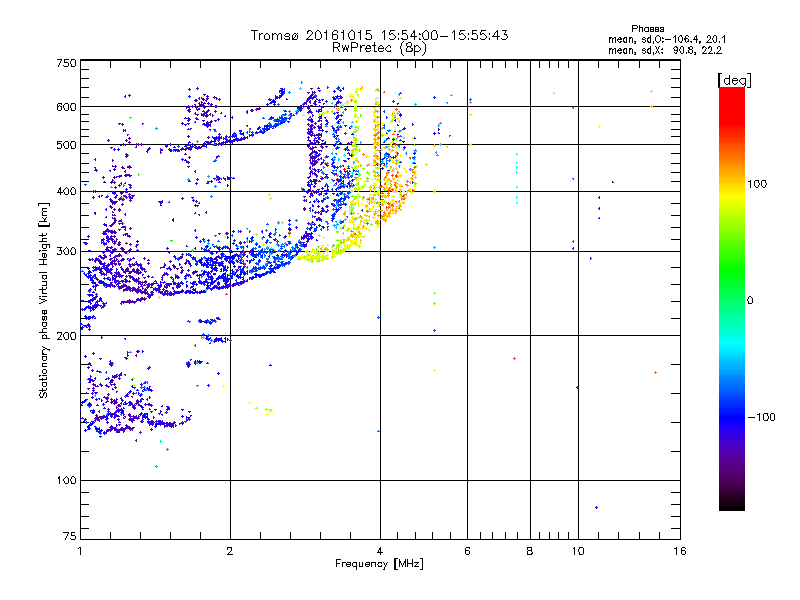
Task: Click the x-axis label 'Frequency [MHz]'
Action: click(x=379, y=564)
